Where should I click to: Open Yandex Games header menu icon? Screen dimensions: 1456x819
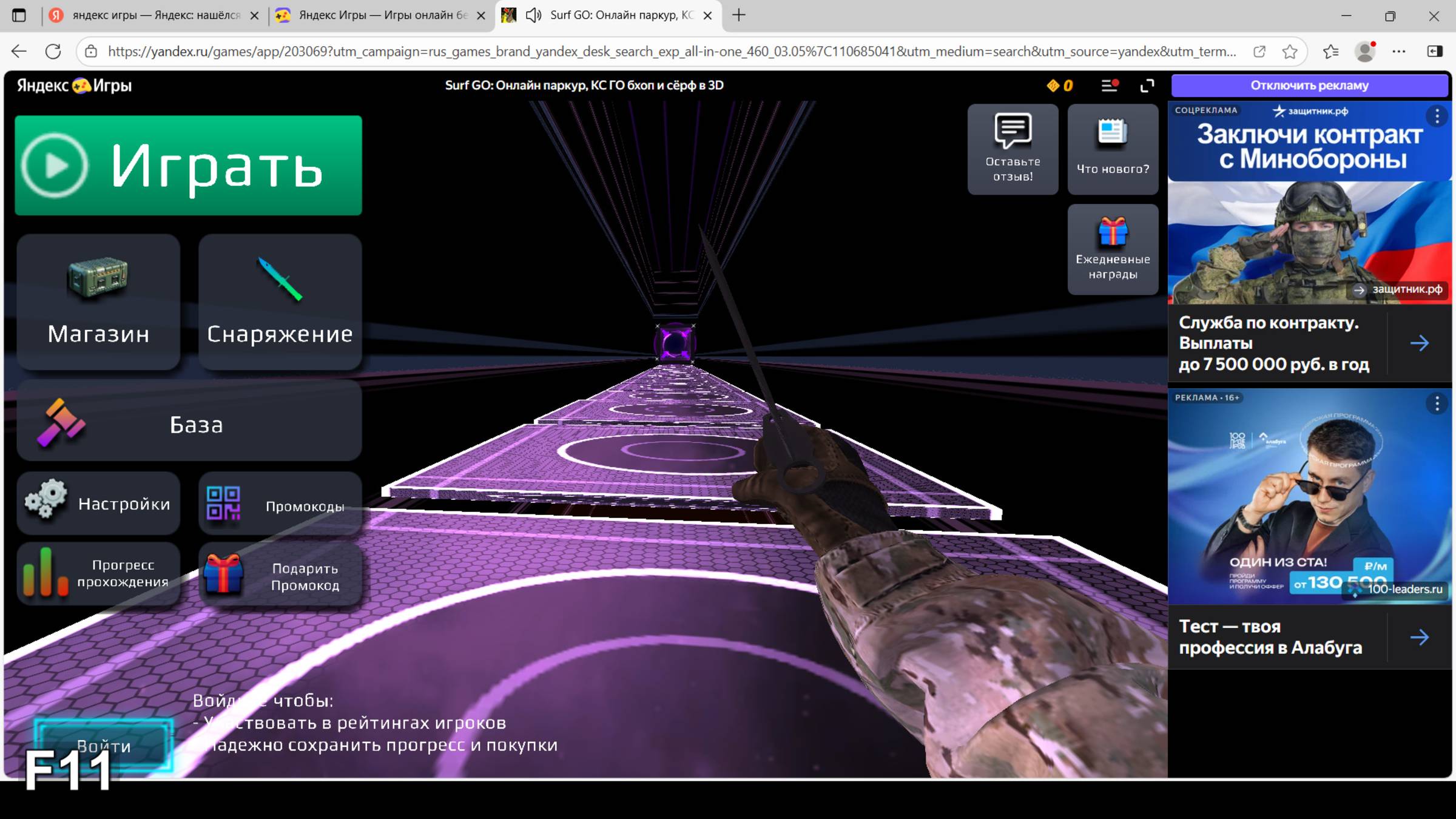point(1109,86)
